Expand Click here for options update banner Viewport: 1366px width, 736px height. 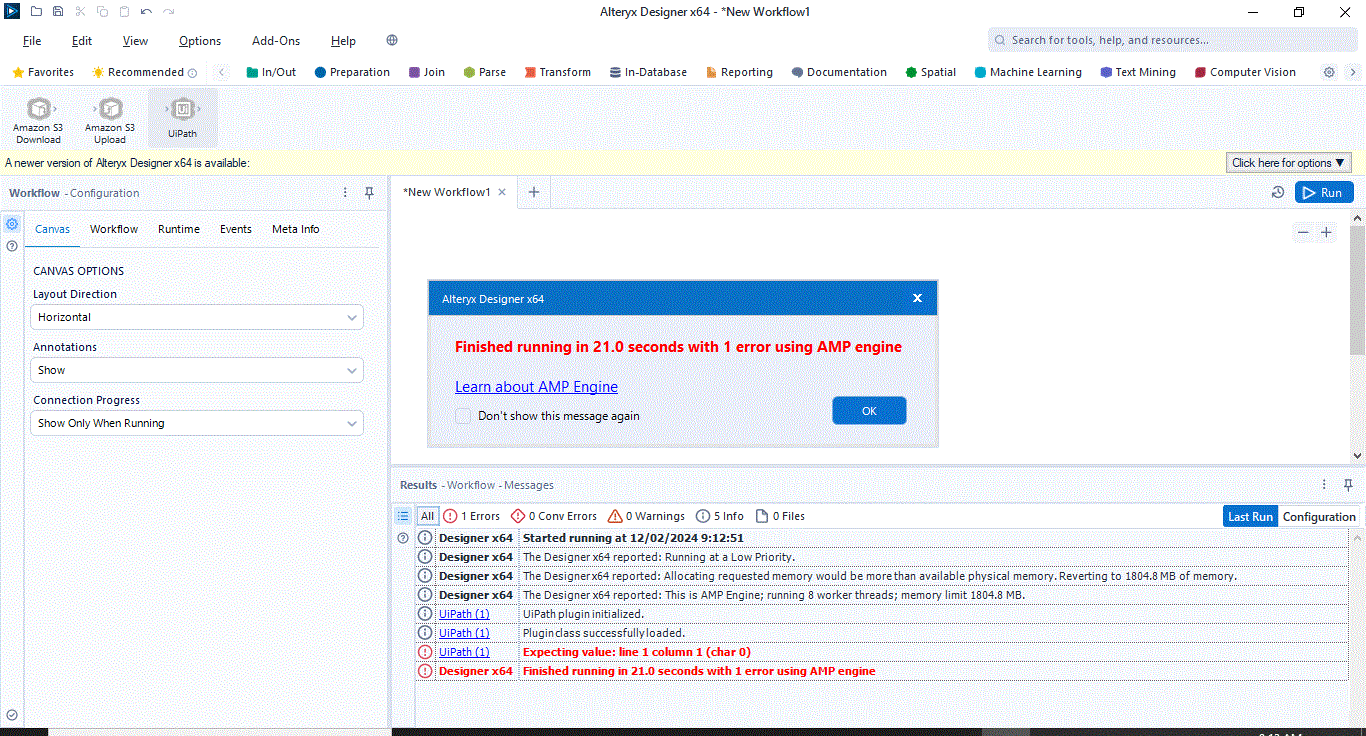click(1288, 162)
